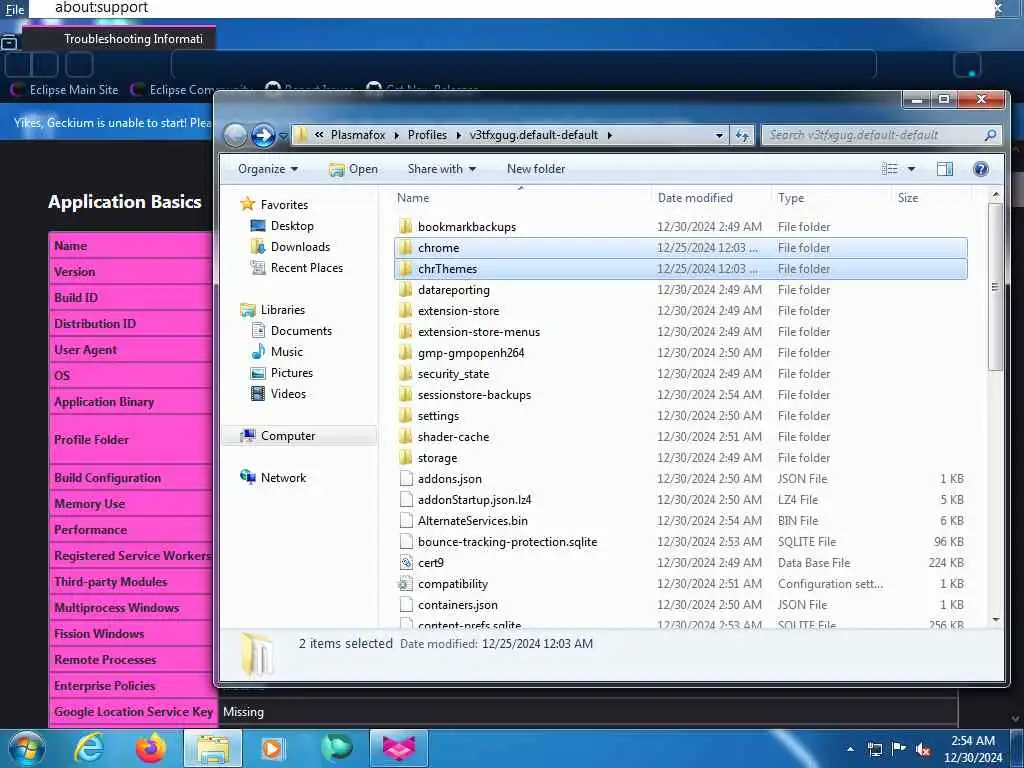1024x768 pixels.
Task: Select the compatibility configuration file icon
Action: 406,584
